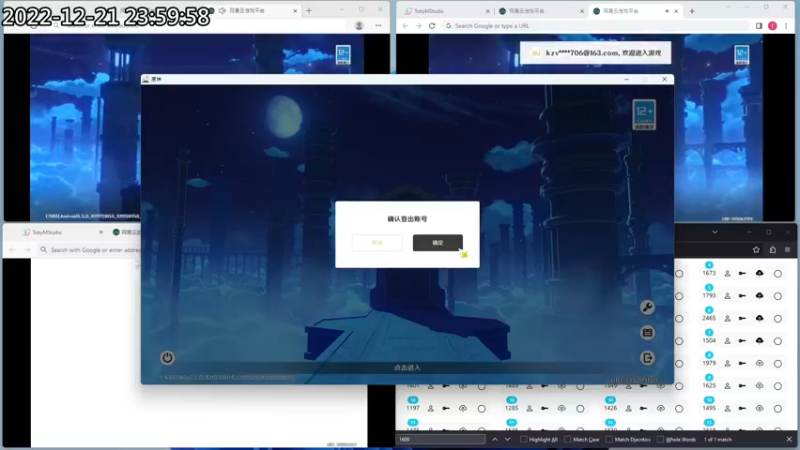Enable the Match Case checkbox
The width and height of the screenshot is (800, 450).
[x=567, y=439]
